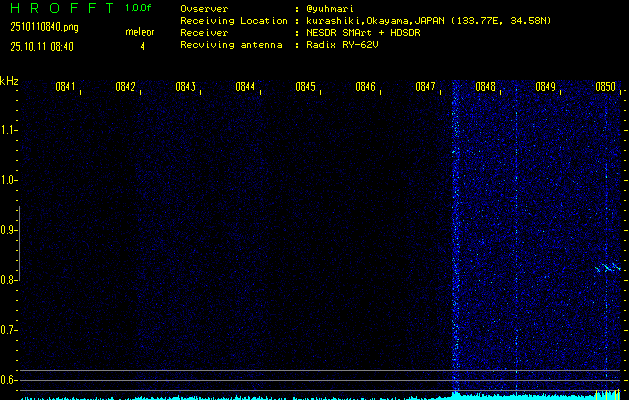Image resolution: width=629 pixels, height=400 pixels.
Task: Click the 0.6 frequency axis label
Action: pyautogui.click(x=7, y=380)
